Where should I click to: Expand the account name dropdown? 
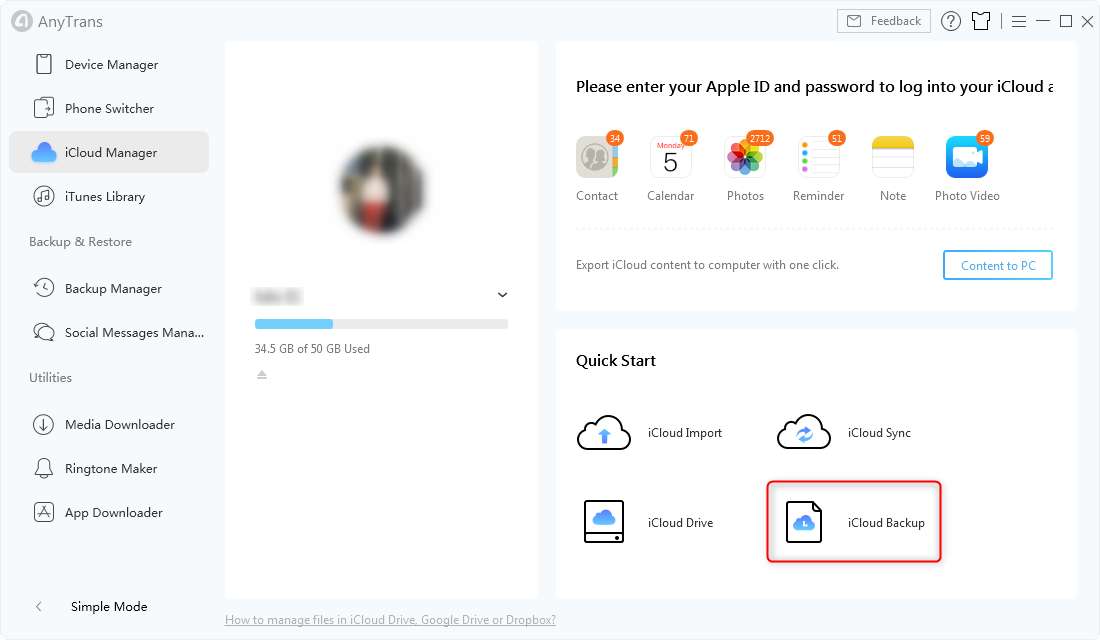coord(502,295)
